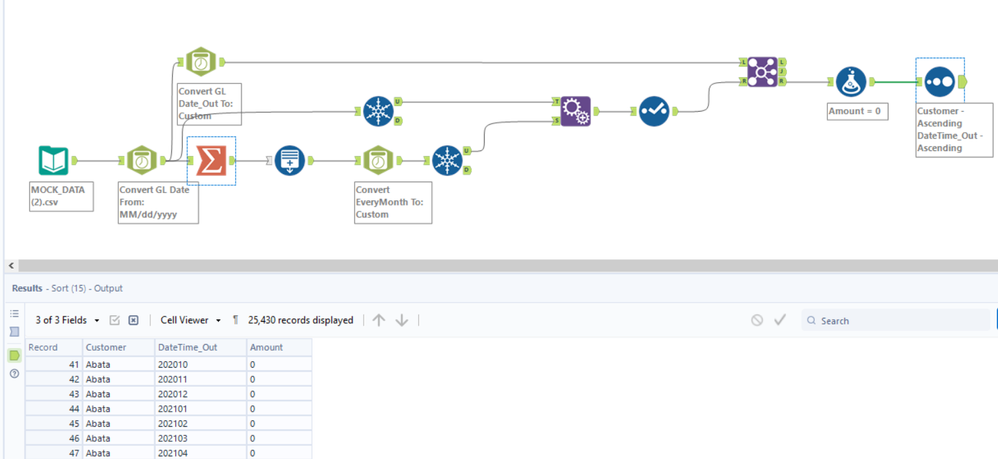Click the Input Data tool output anchor
This screenshot has height=459, width=998.
74,160
